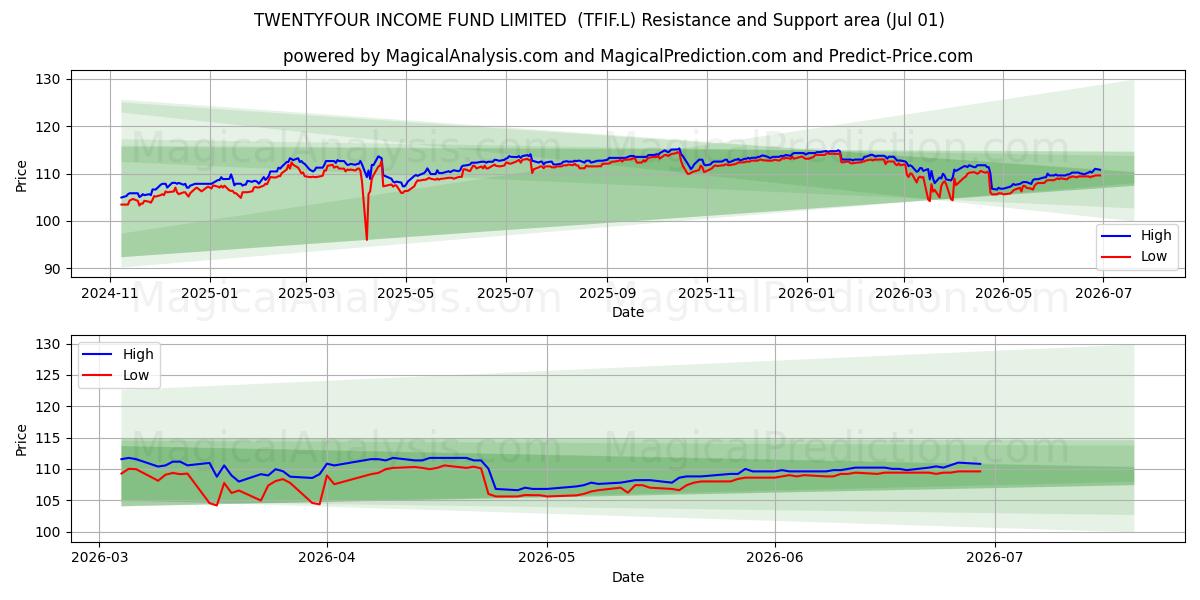
Task: Click the bottom chart 'Date' axis label
Action: point(628,577)
